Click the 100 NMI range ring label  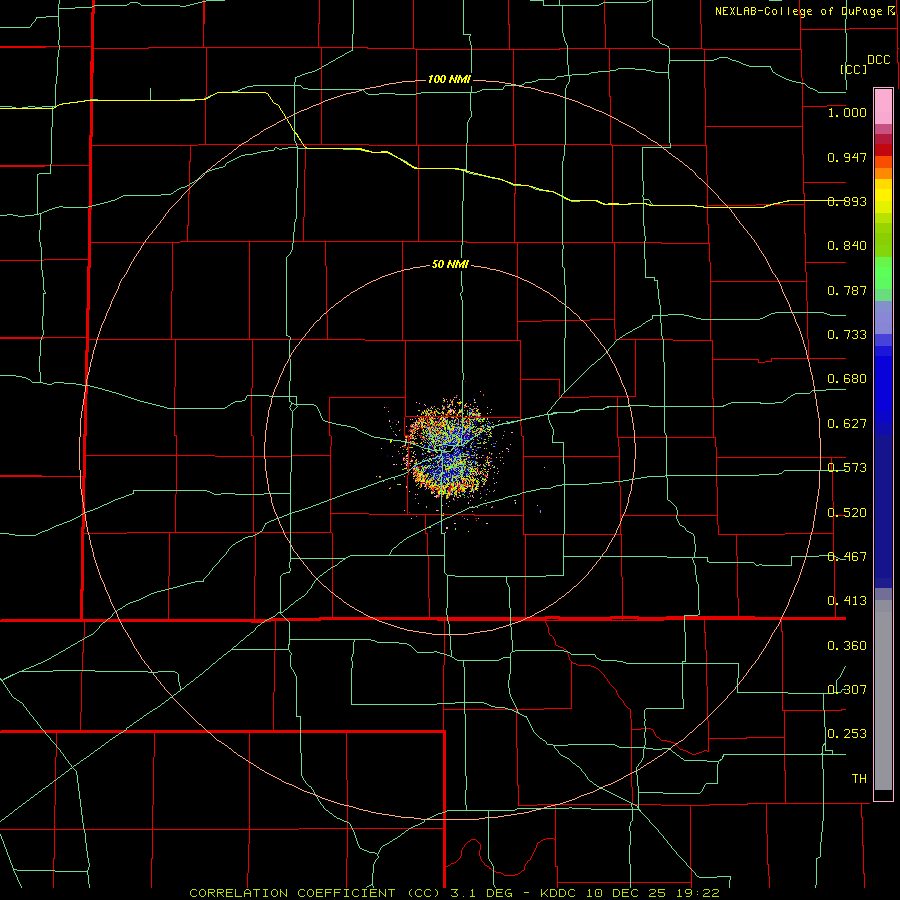[449, 79]
